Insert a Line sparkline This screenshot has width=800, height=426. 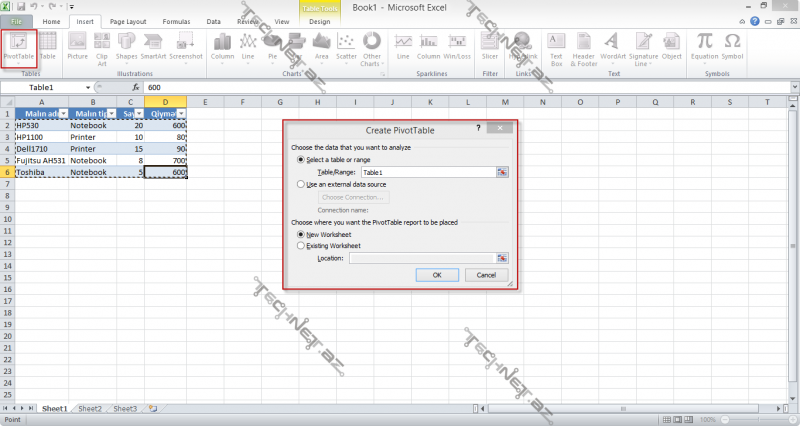point(403,47)
